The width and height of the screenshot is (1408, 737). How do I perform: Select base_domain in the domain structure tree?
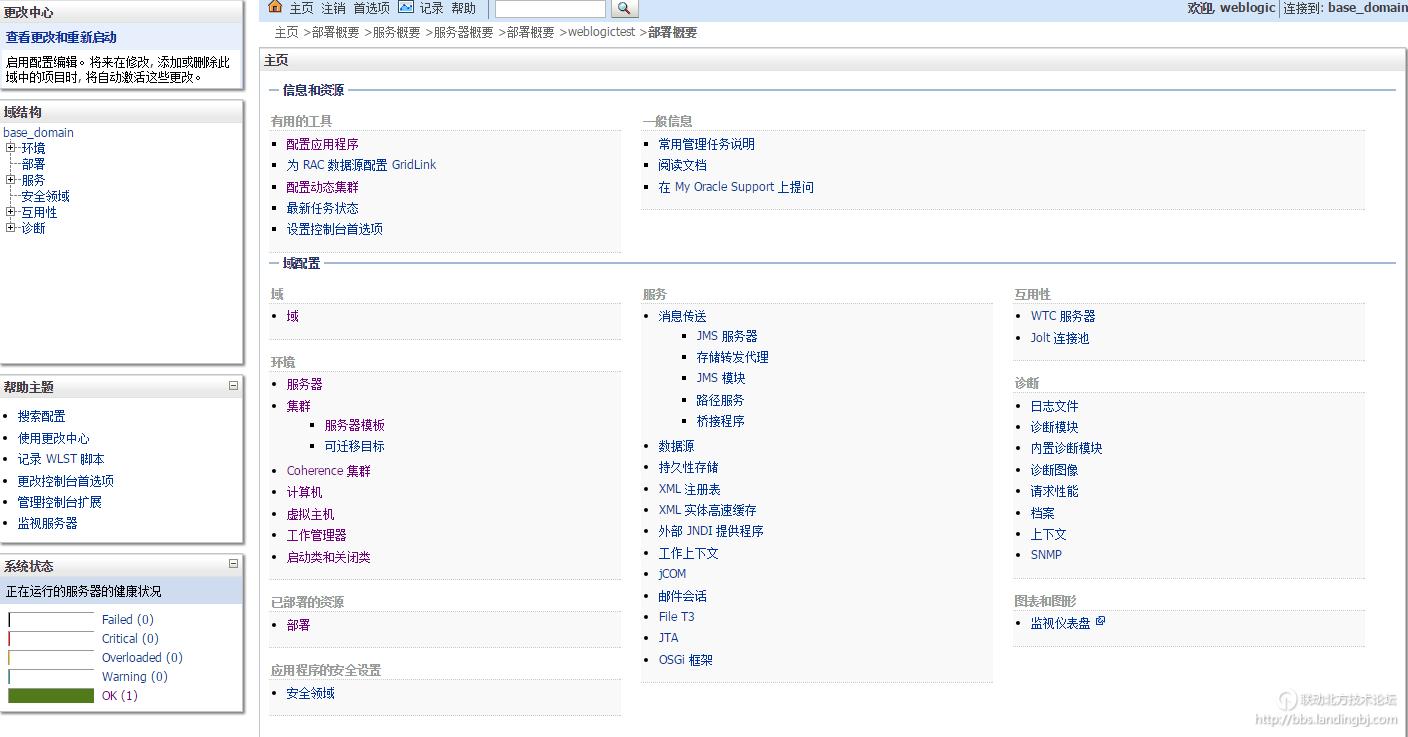click(38, 132)
